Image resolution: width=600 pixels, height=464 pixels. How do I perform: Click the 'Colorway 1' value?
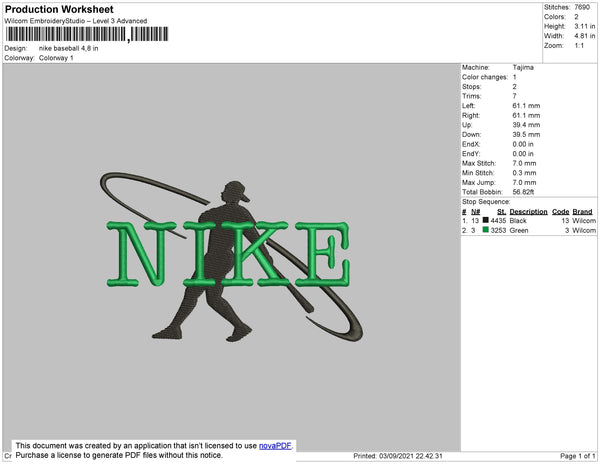pyautogui.click(x=56, y=58)
